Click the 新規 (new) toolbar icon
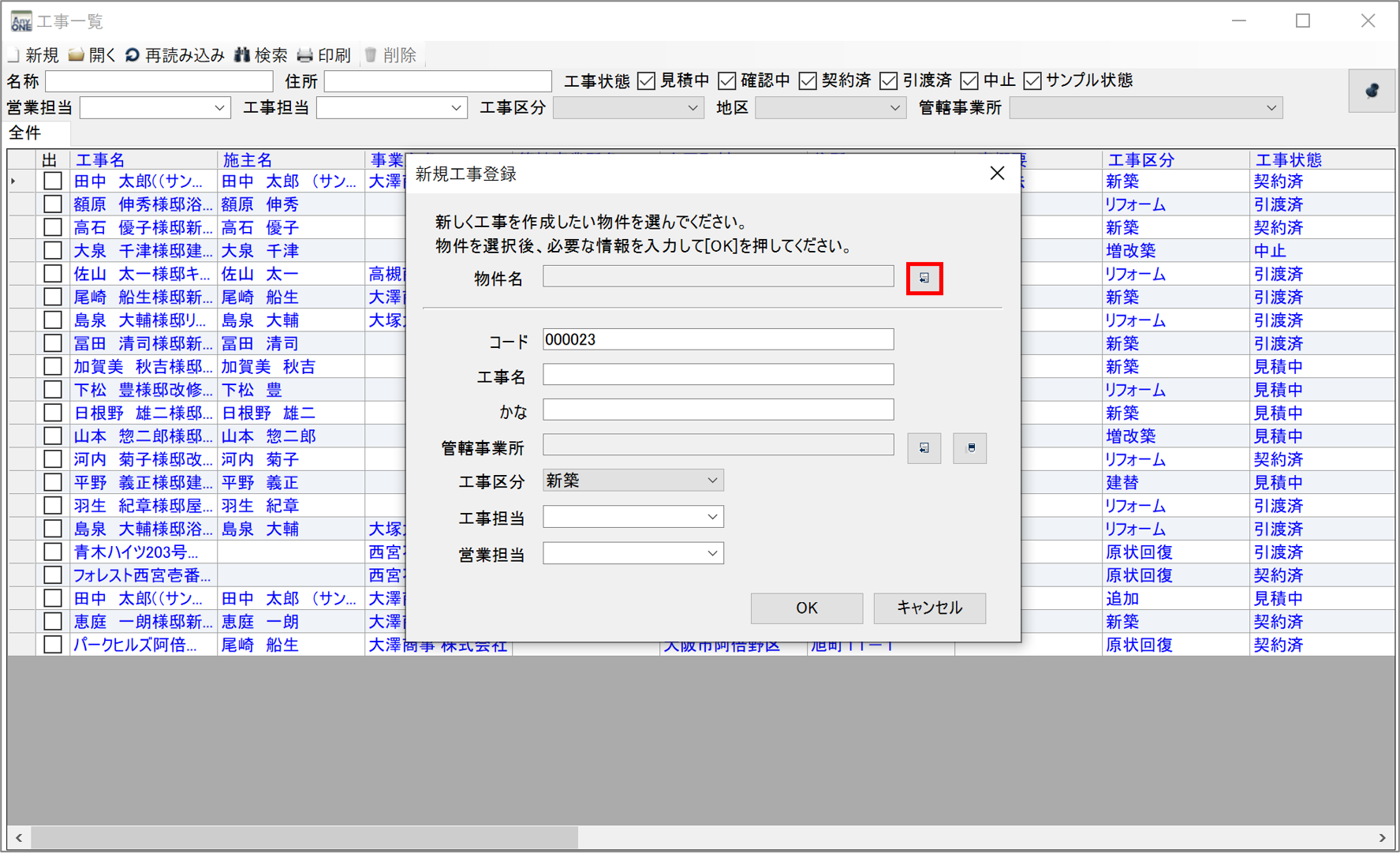 click(x=14, y=55)
